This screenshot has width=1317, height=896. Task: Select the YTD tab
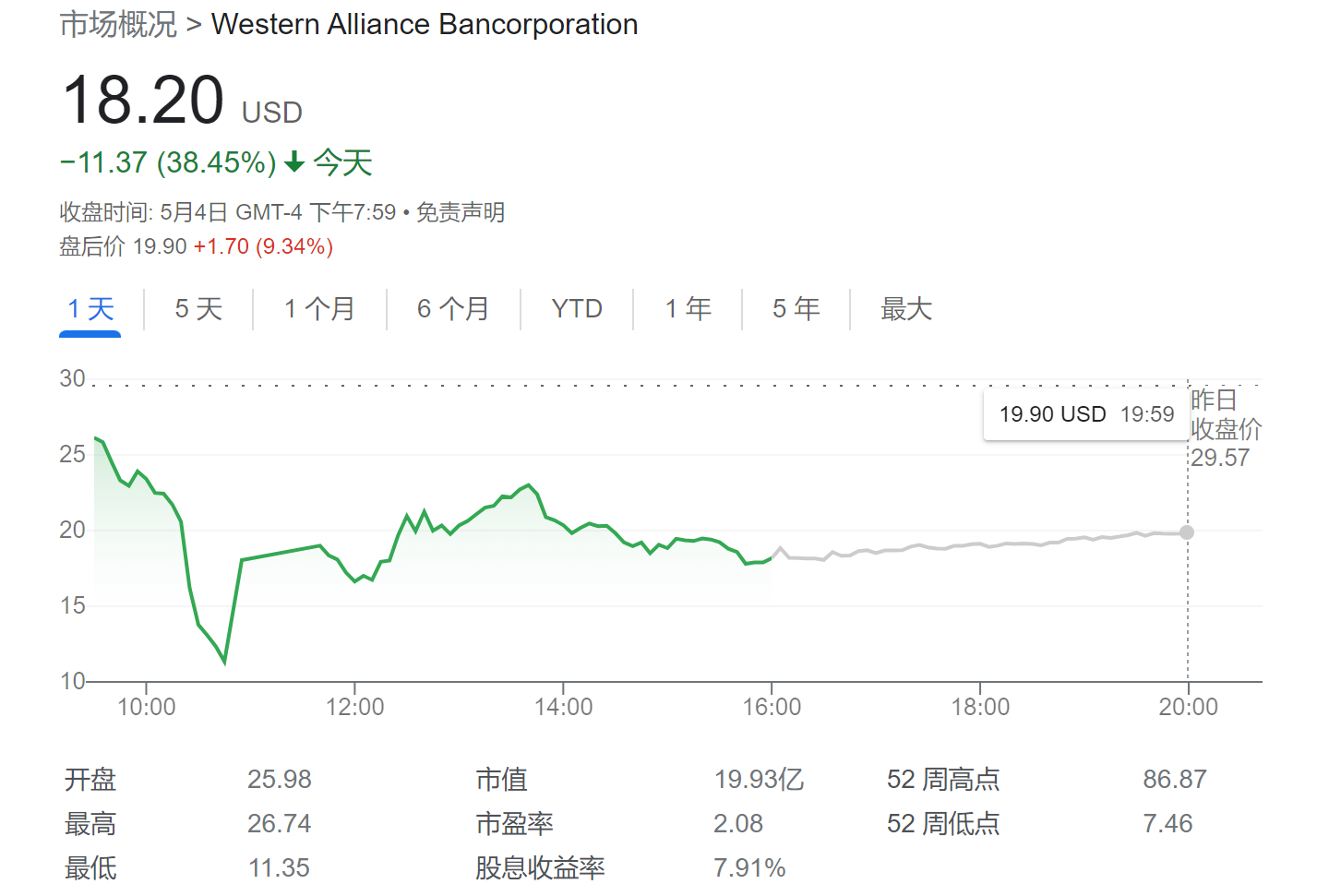(x=577, y=309)
